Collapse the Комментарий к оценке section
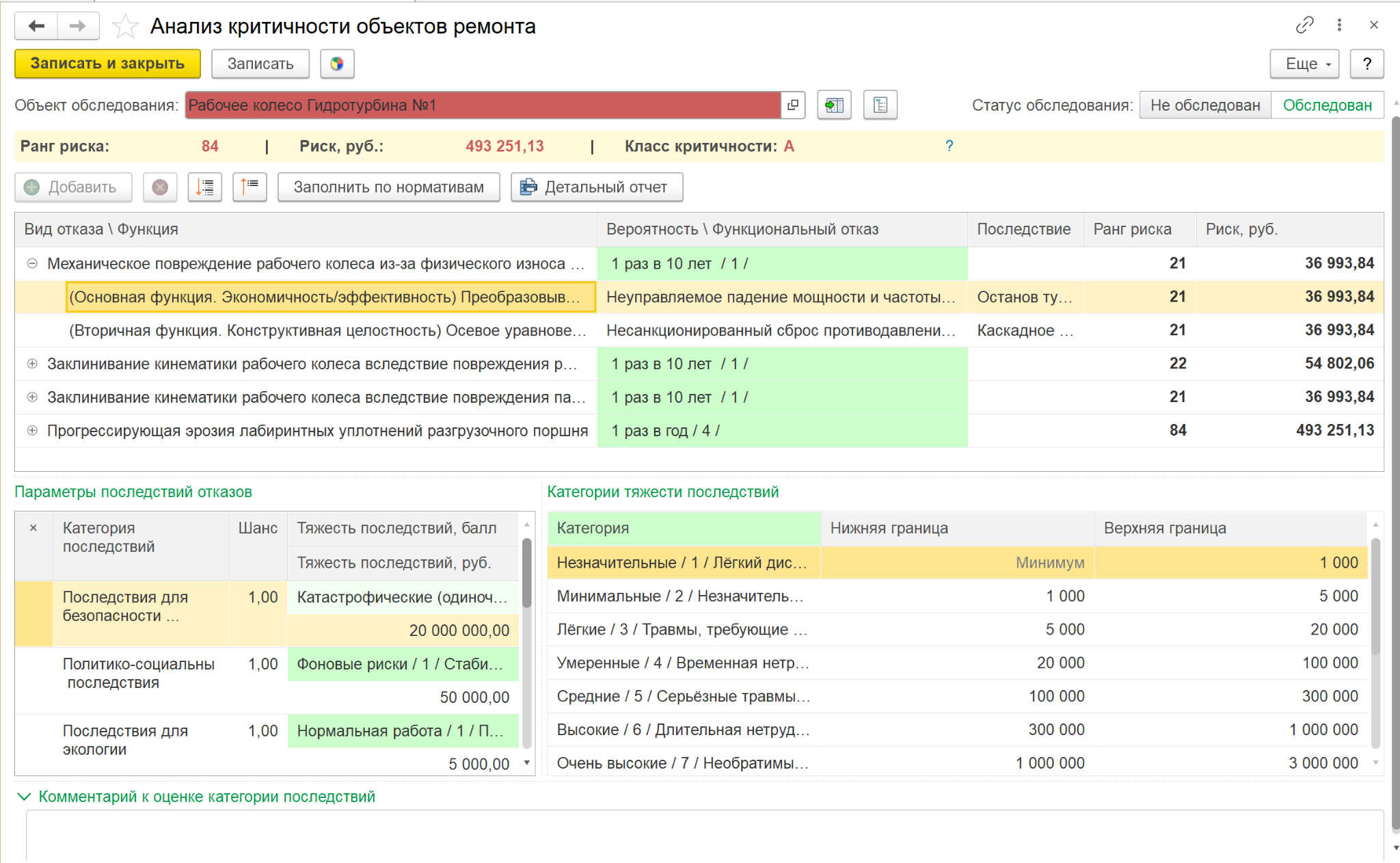Viewport: 1400px width, 863px height. pos(24,797)
